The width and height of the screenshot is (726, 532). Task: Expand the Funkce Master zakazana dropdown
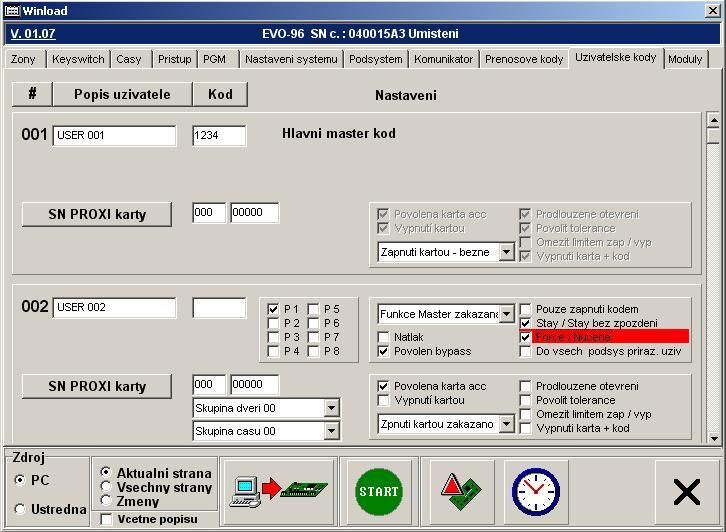[506, 314]
